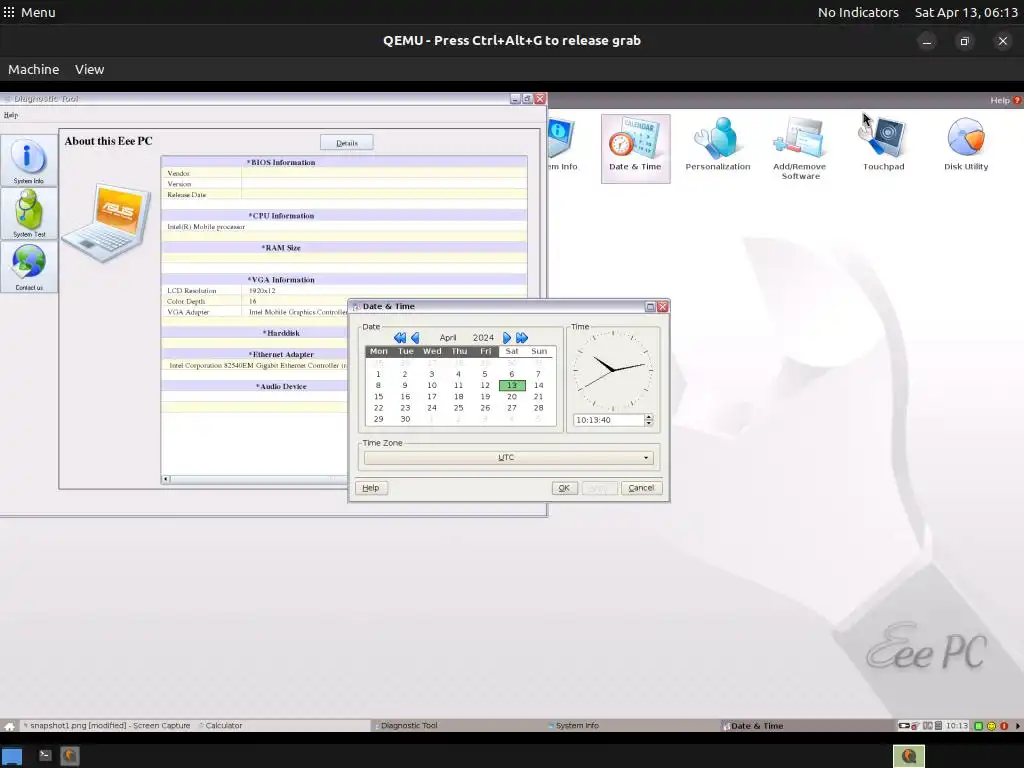Click the Home icon in the Eee PC taskbar
Screen dimensions: 1024x768
(x=10, y=726)
